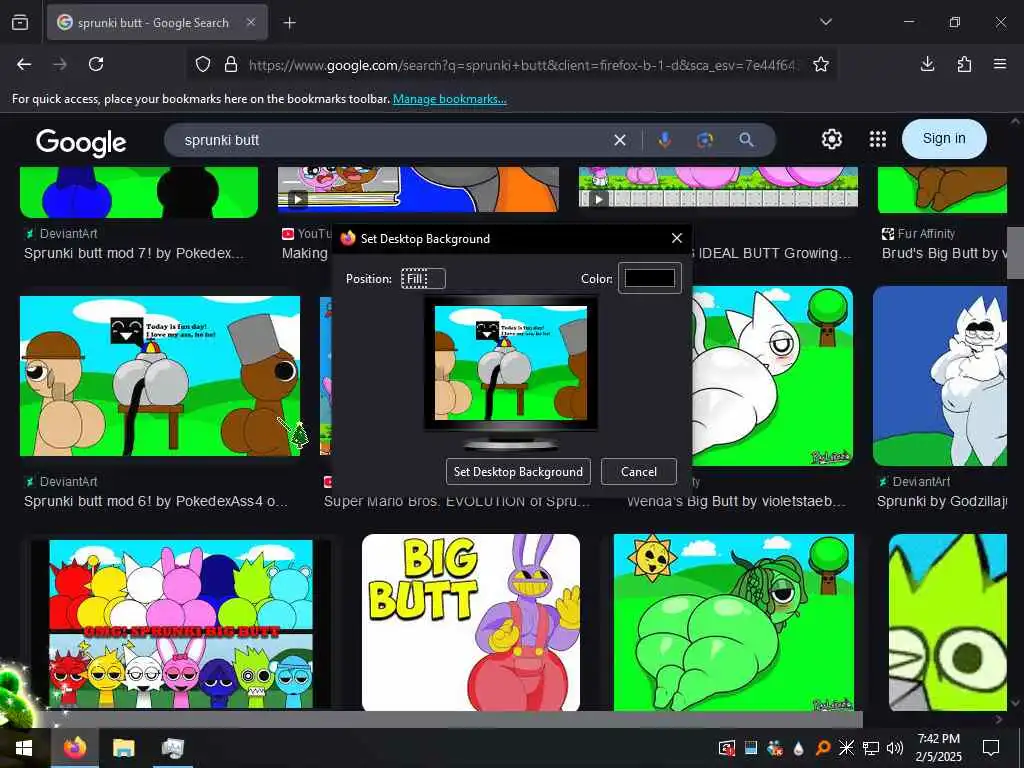Viewport: 1024px width, 768px height.
Task: Open the extensions puzzle icon
Action: pyautogui.click(x=964, y=64)
